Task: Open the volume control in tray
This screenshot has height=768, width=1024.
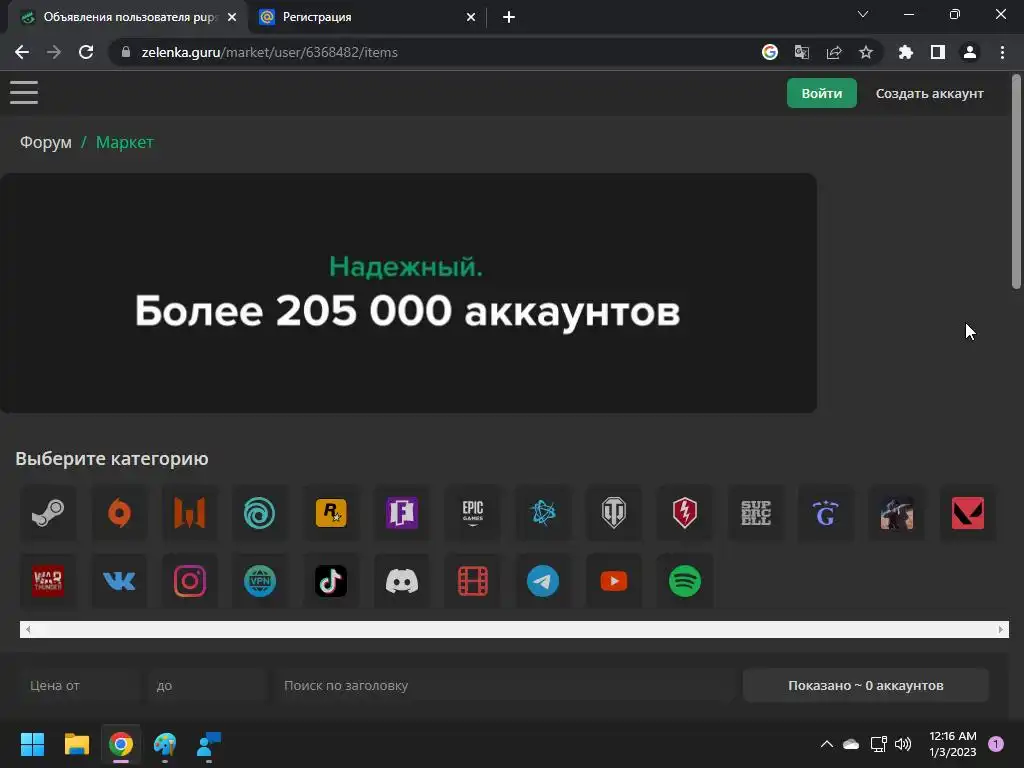Action: point(903,744)
